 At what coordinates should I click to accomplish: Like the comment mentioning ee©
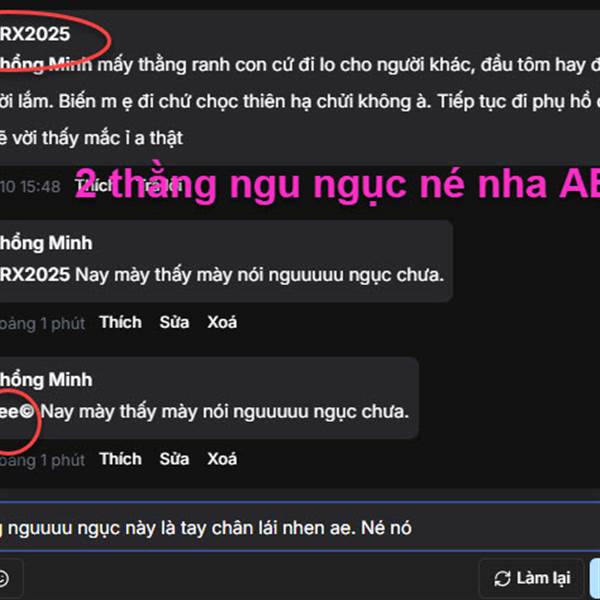point(121,459)
